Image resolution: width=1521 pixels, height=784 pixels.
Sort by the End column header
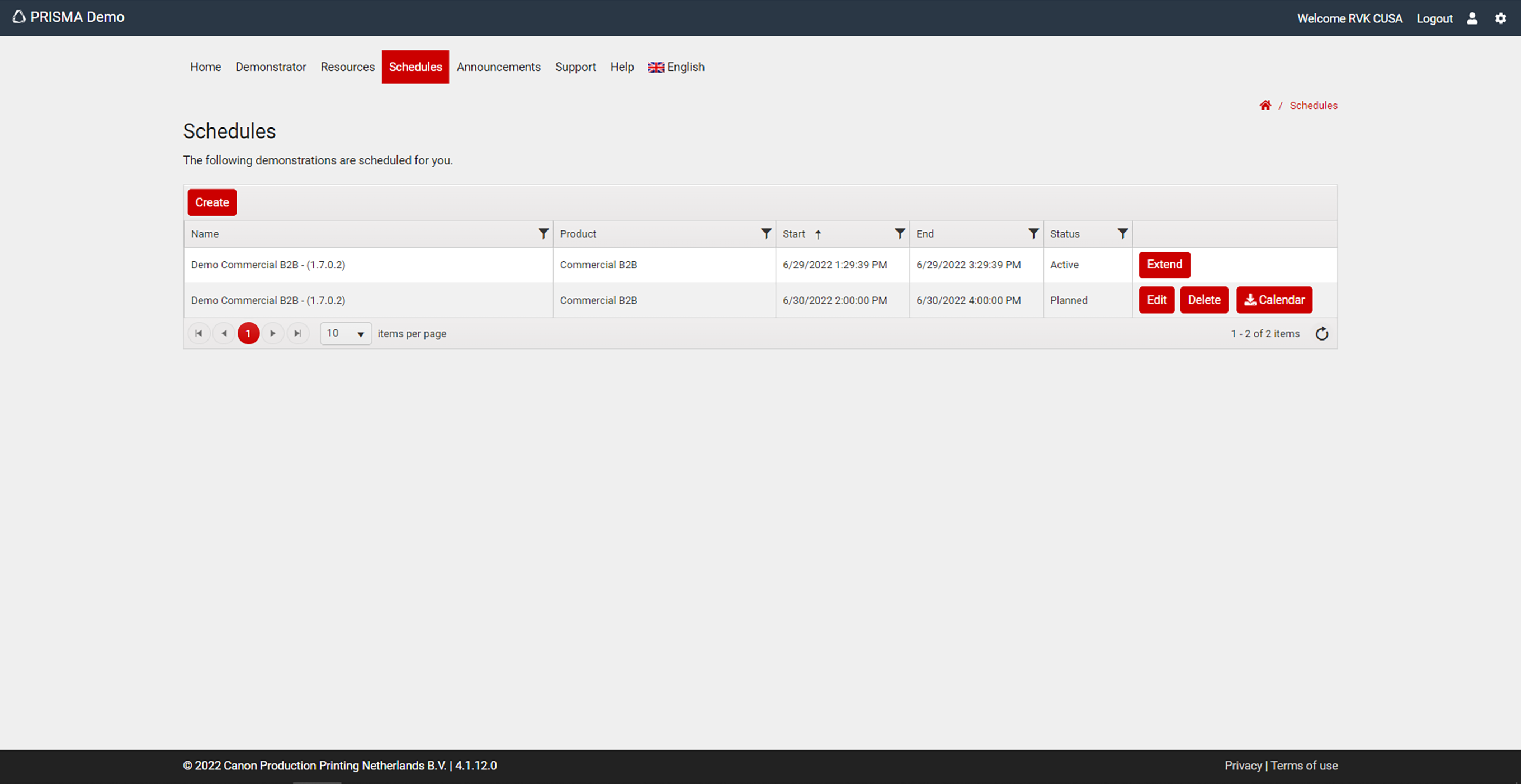(x=925, y=234)
